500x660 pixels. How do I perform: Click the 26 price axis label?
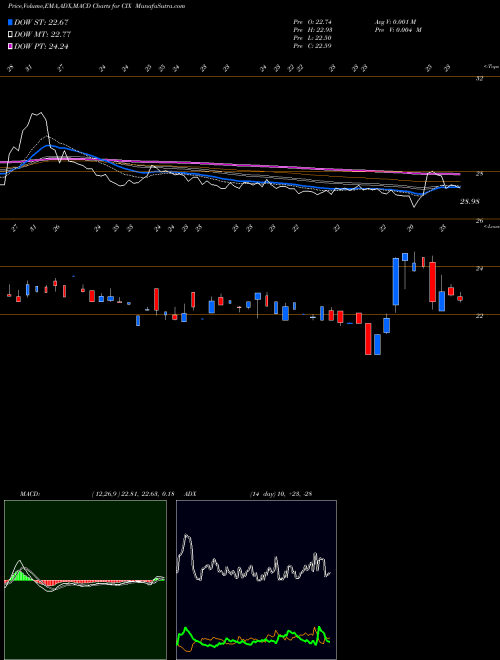[x=479, y=221]
